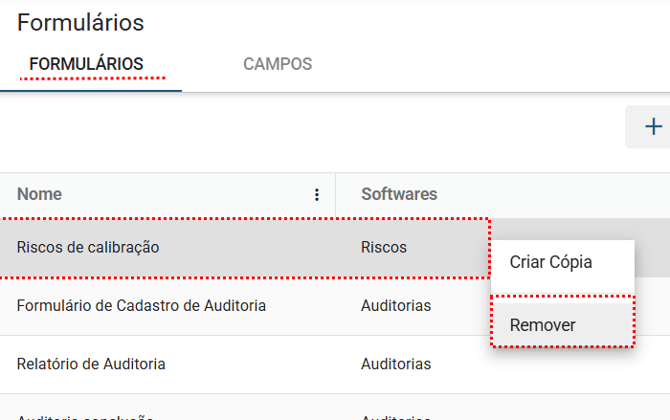
Task: Click Auditorias cell beside Formulário de Cadastro
Action: tap(396, 305)
